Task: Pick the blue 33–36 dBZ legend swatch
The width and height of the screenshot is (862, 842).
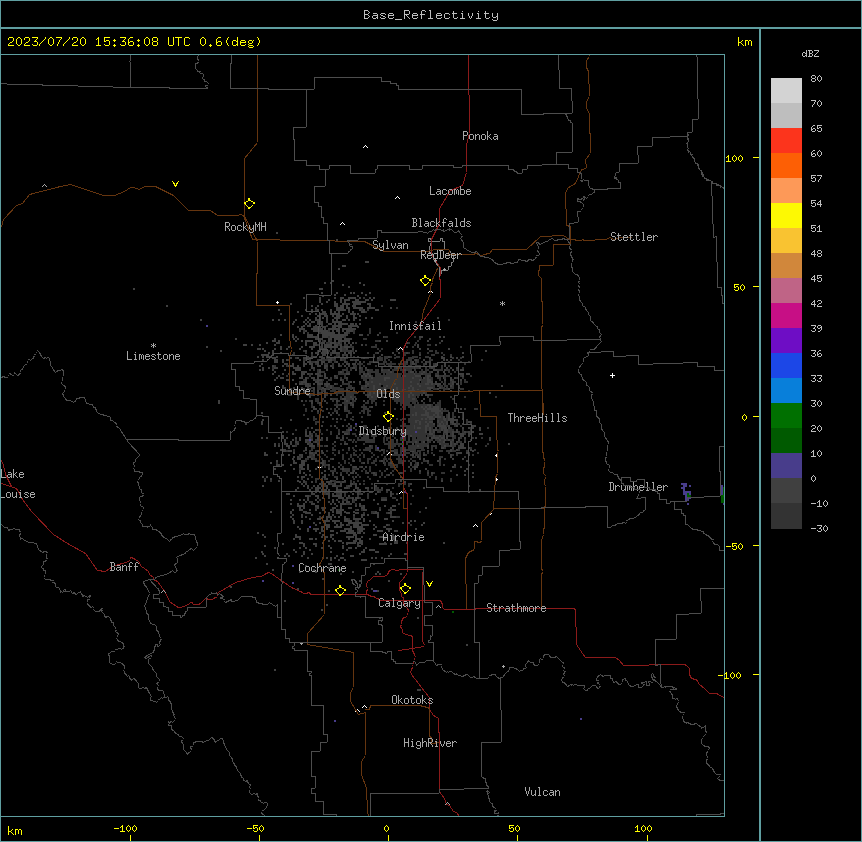Action: coord(786,365)
